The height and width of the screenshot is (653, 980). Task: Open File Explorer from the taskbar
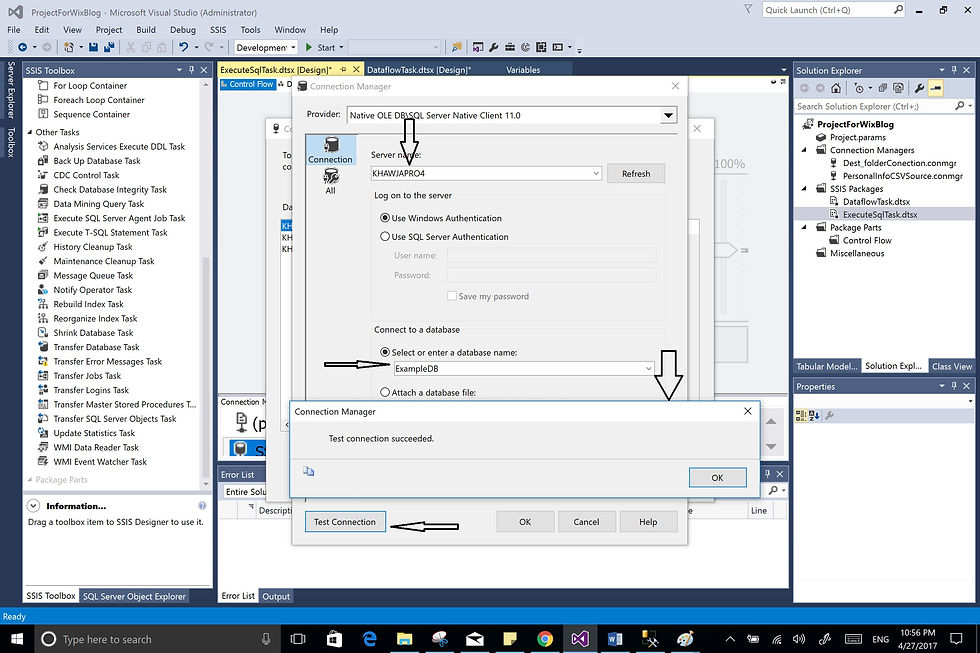[x=404, y=639]
